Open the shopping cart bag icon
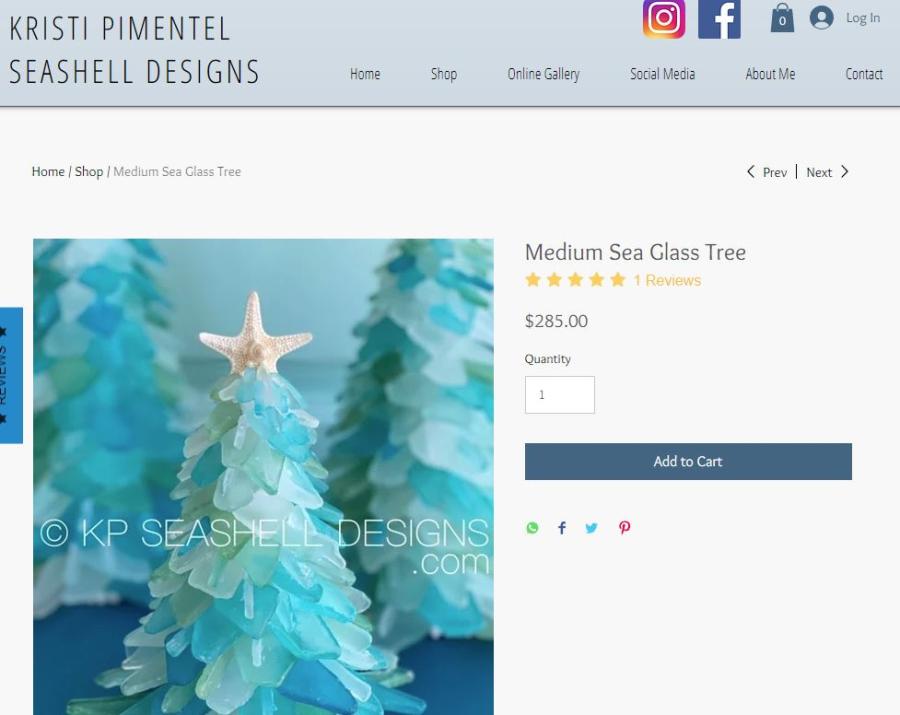Viewport: 900px width, 715px height. coord(782,18)
